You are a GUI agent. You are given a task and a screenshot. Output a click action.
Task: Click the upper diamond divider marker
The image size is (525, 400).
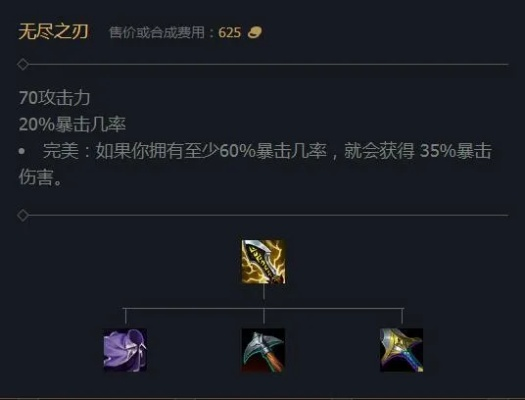point(23,64)
